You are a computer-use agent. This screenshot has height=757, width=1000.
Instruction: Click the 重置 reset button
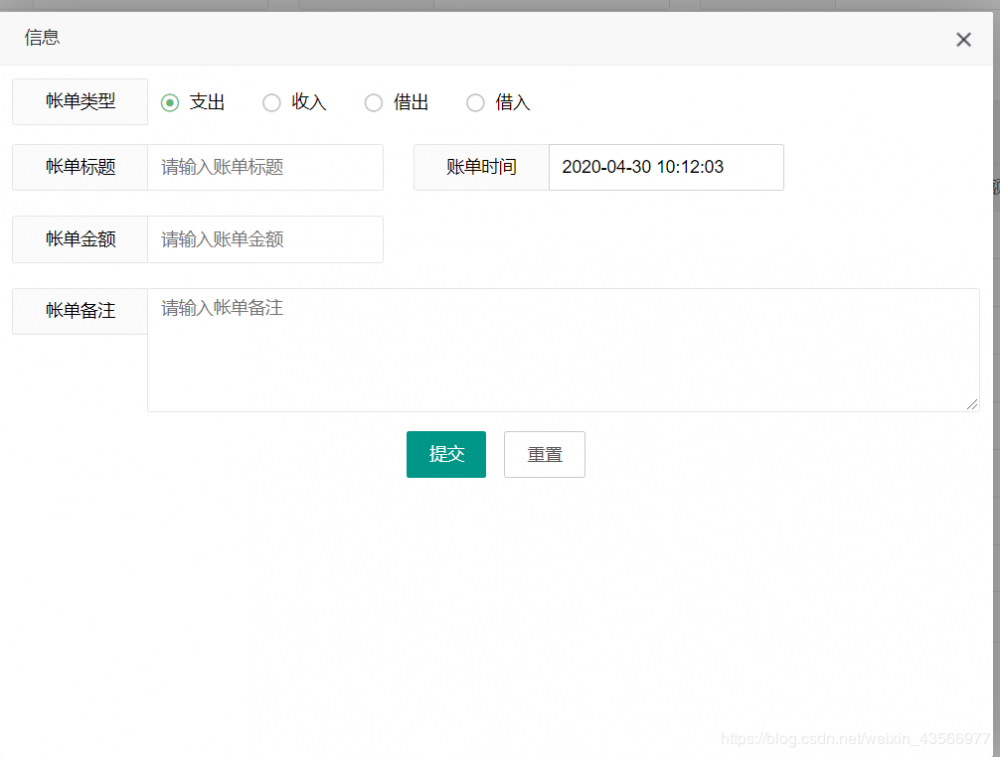[544, 454]
